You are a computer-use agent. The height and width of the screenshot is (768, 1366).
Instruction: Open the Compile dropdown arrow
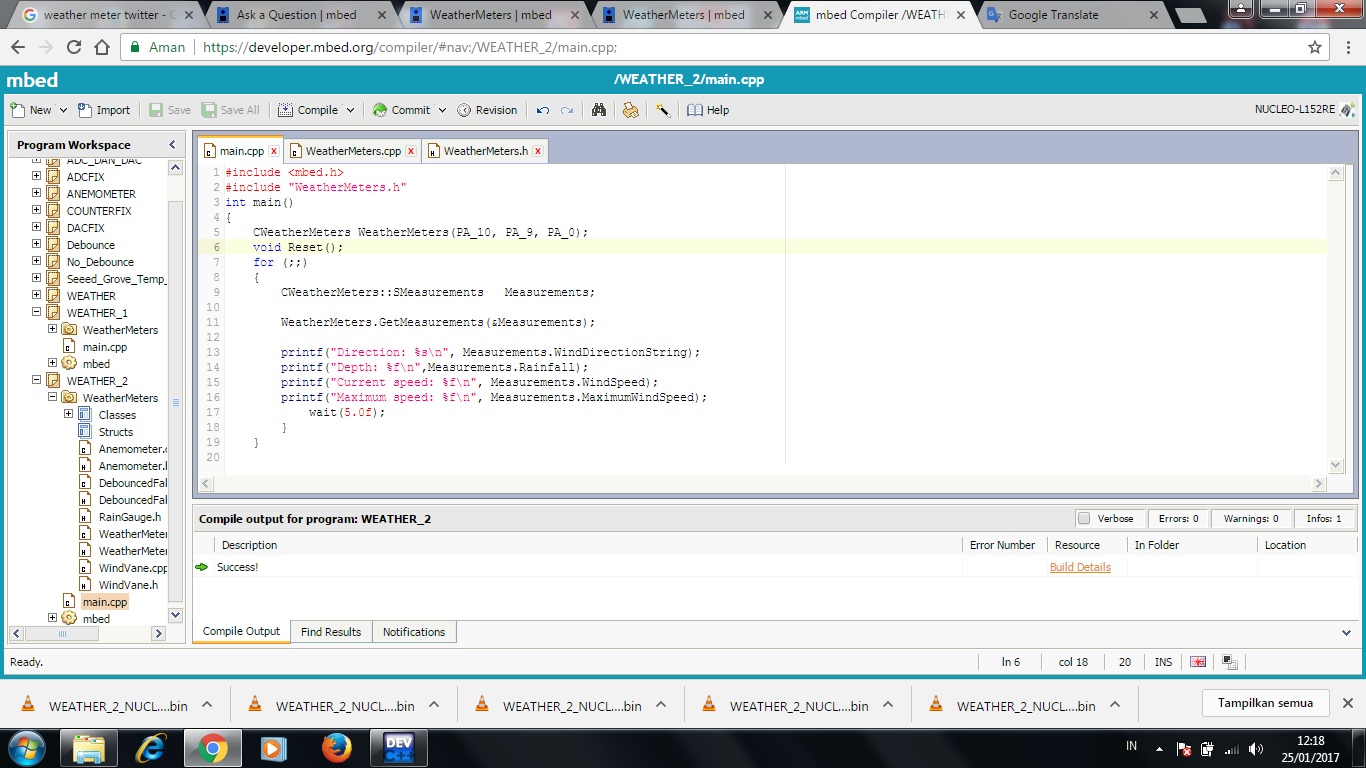tap(350, 110)
